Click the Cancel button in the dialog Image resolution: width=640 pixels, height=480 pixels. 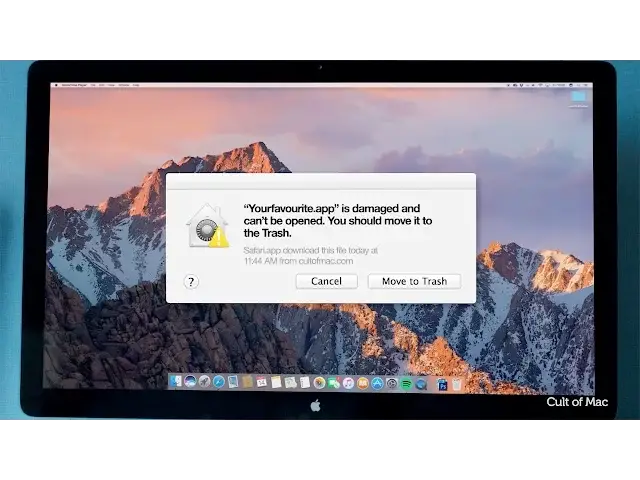(x=327, y=281)
